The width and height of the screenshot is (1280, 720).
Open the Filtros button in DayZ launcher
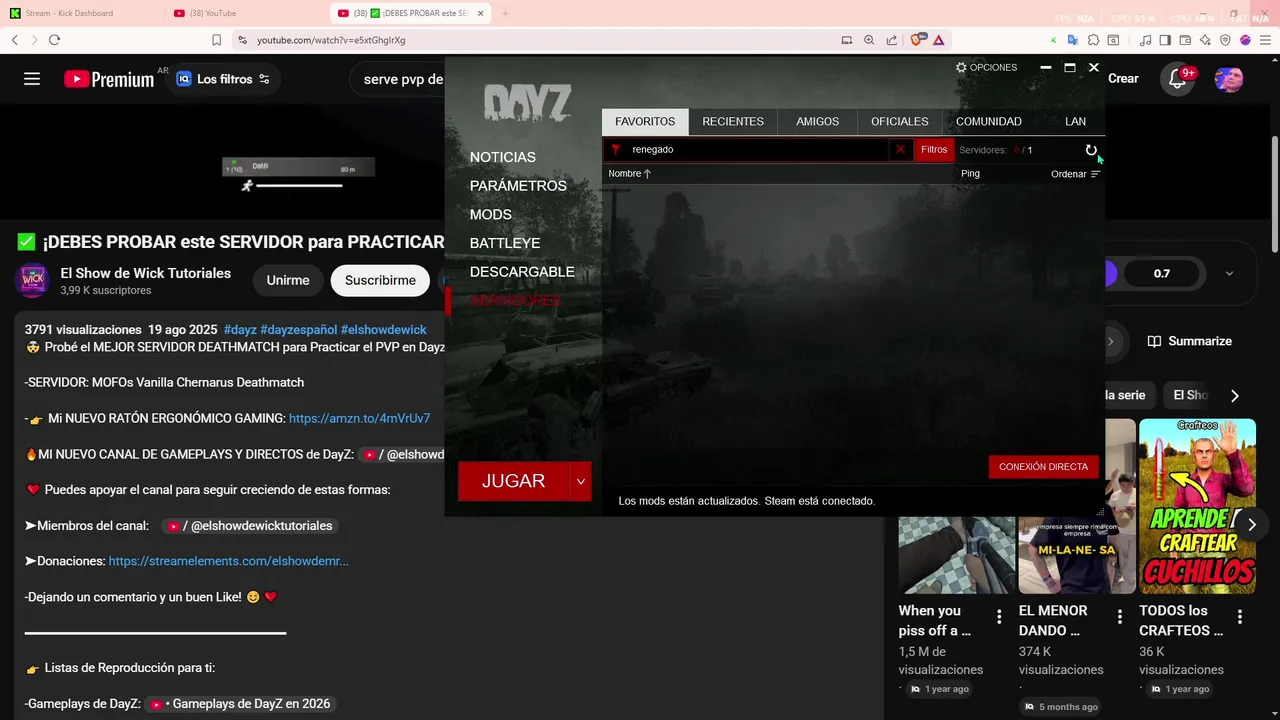click(934, 150)
